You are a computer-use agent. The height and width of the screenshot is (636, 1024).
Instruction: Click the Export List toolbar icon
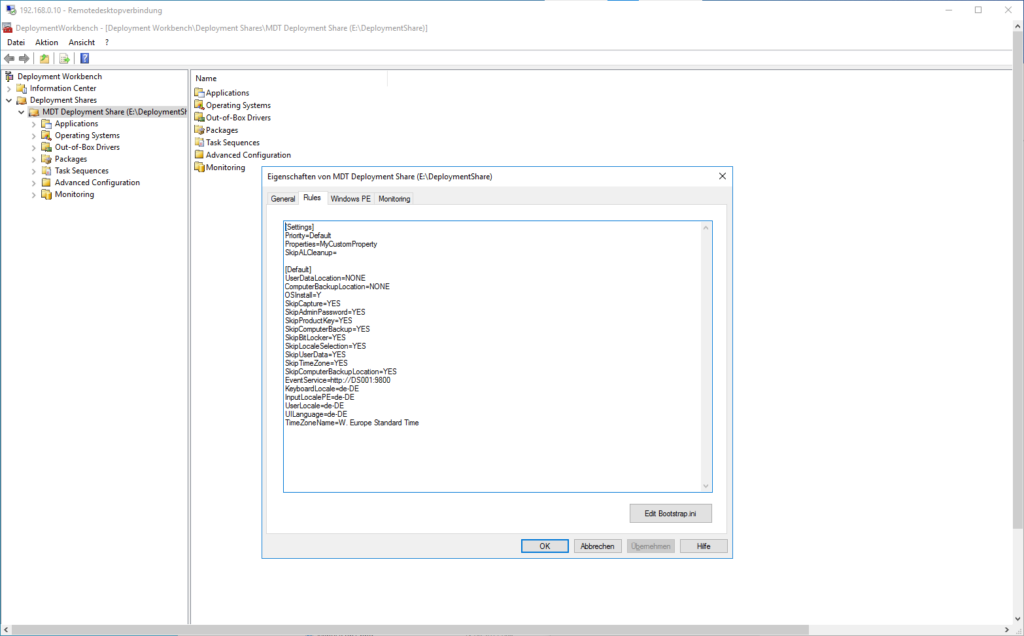[64, 59]
